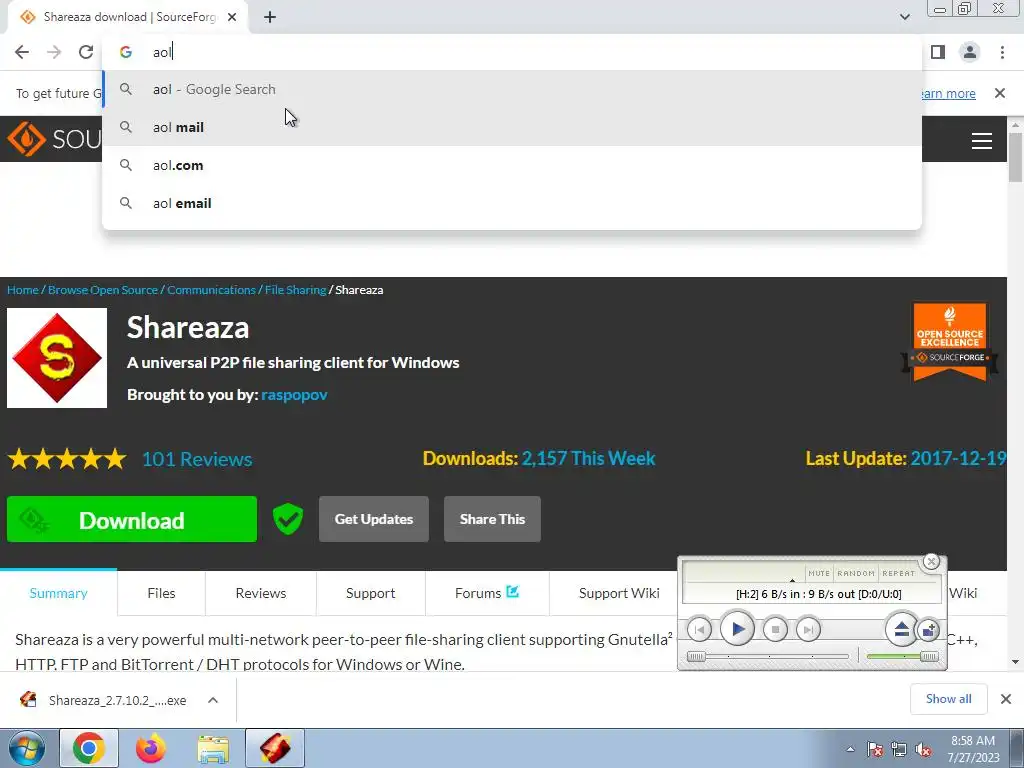Close the Shareaza SourceForge tab
1024x768 pixels.
(232, 17)
